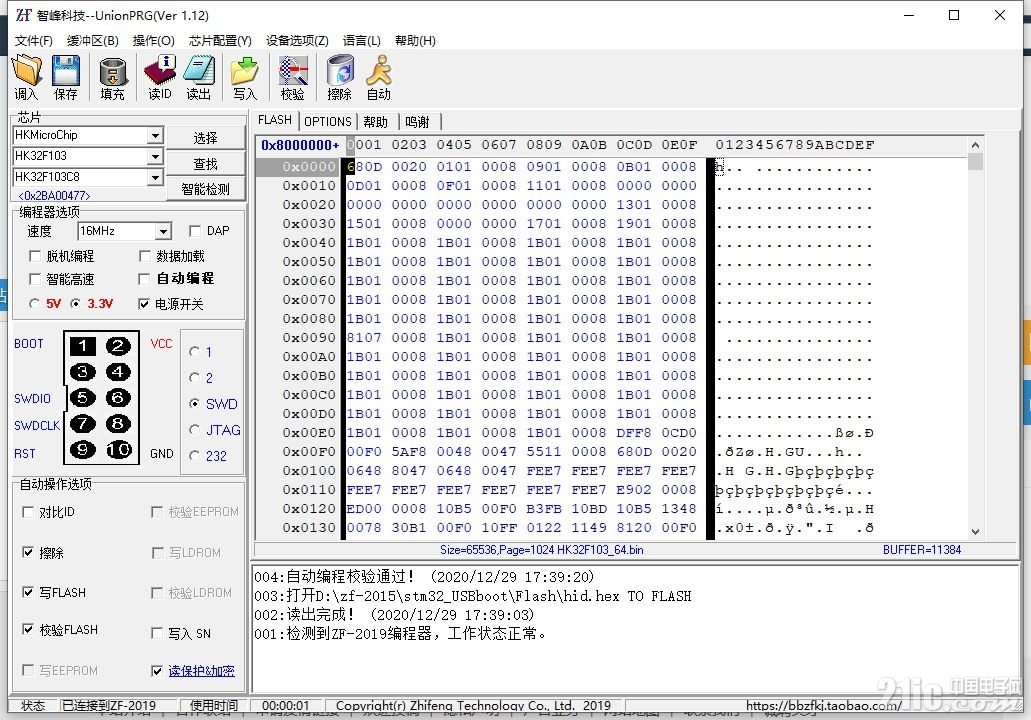Enable the DAP checkbox
Screen dimensions: 1031x720
click(195, 231)
